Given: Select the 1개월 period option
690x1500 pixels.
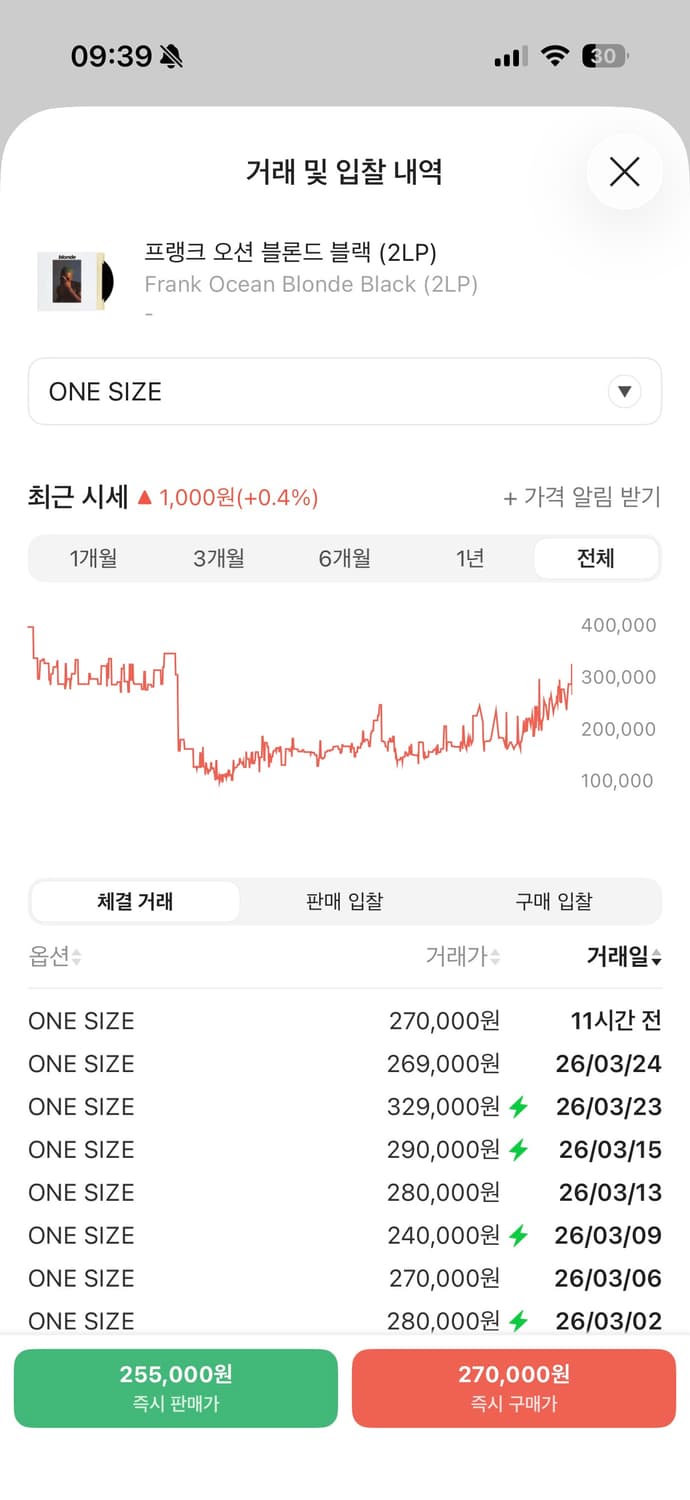Looking at the screenshot, I should 93,558.
